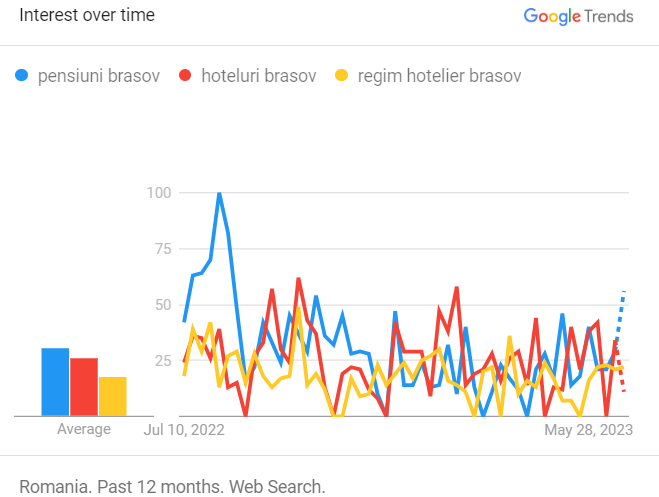The height and width of the screenshot is (497, 659).
Task: Click the 100 value on the y-axis
Action: pos(158,192)
